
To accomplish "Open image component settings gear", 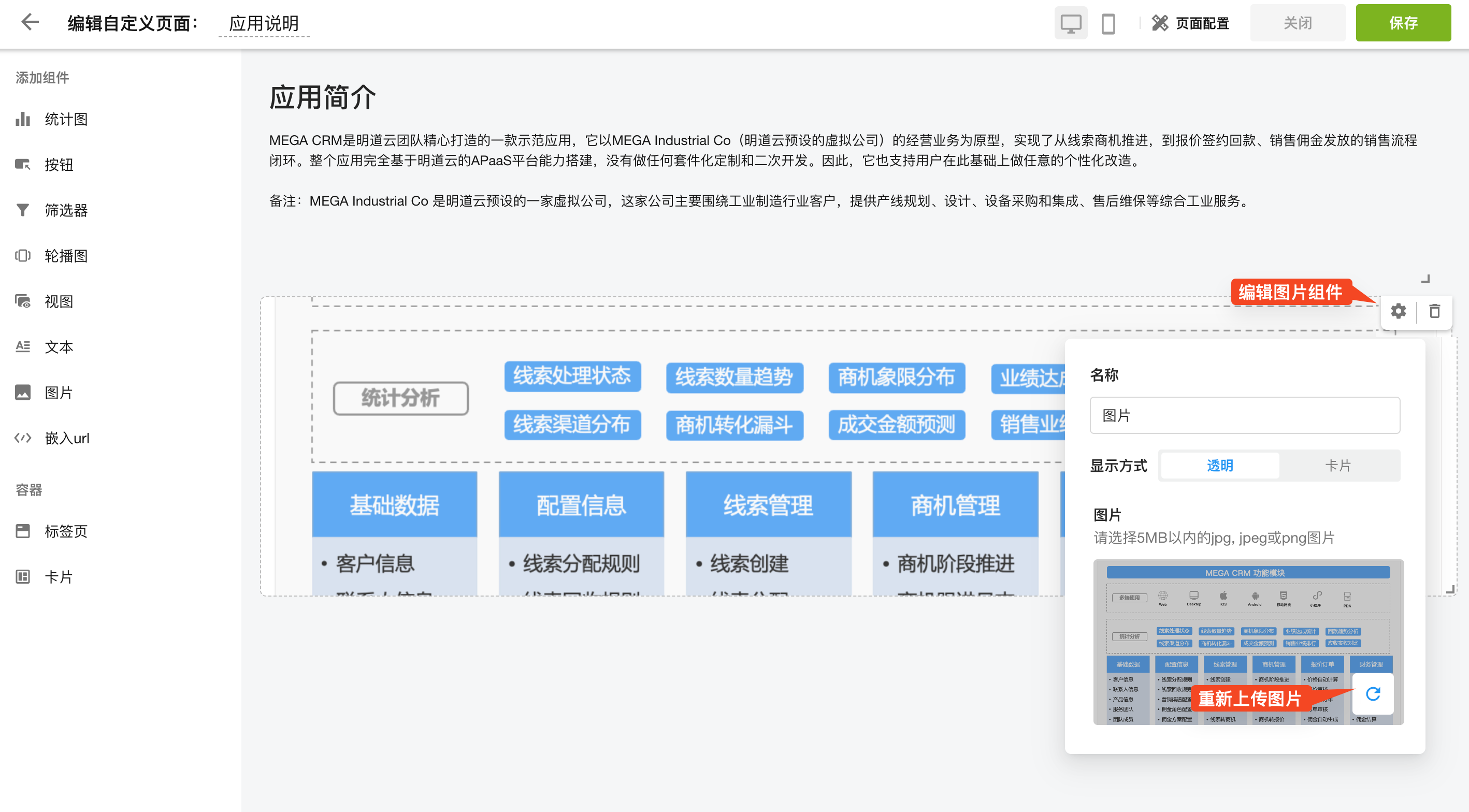I will (x=1398, y=311).
